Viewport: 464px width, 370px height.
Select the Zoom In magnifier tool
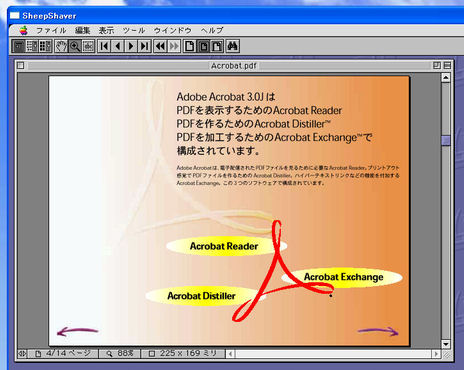75,46
